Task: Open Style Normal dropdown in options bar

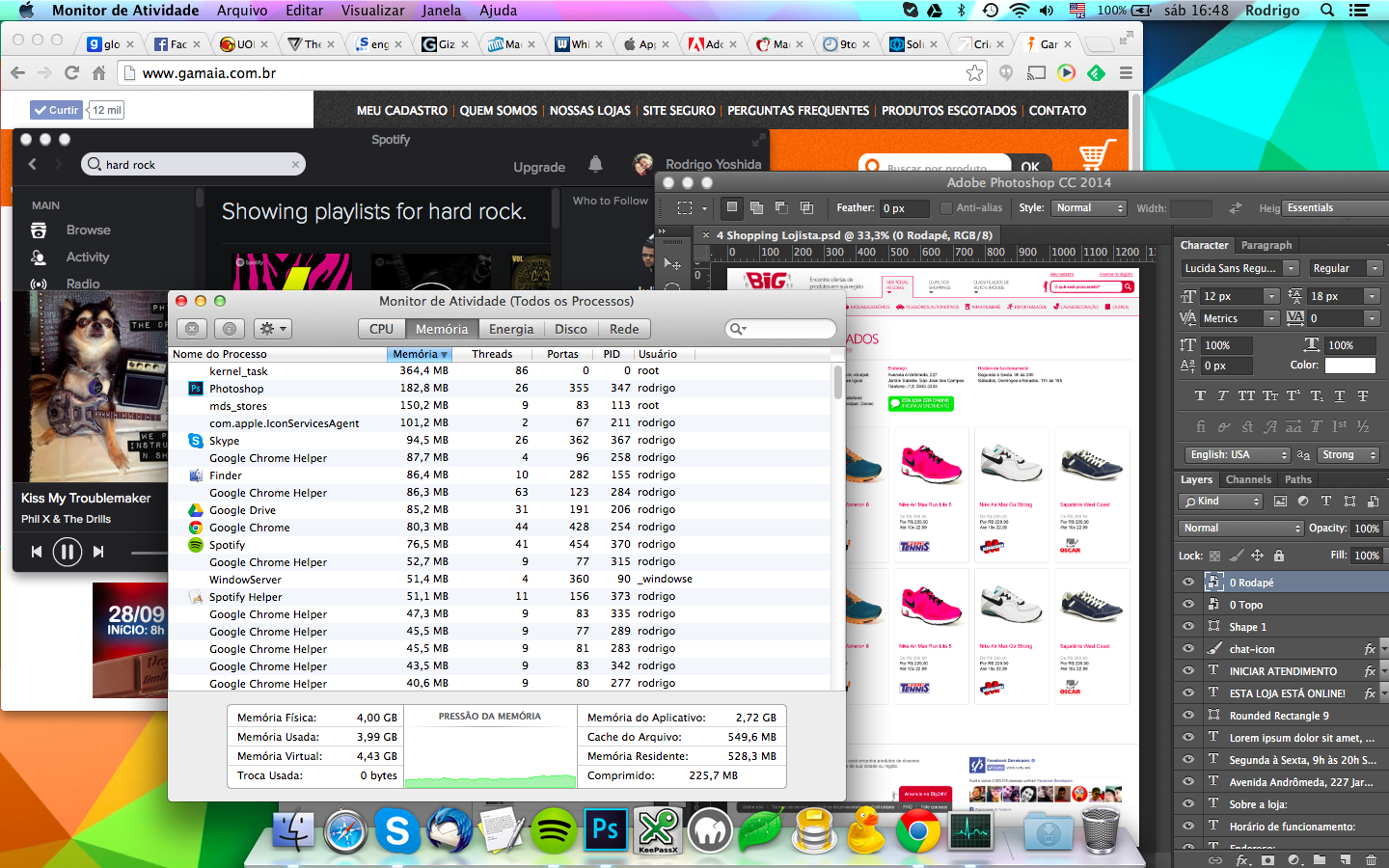Action: (x=1088, y=208)
